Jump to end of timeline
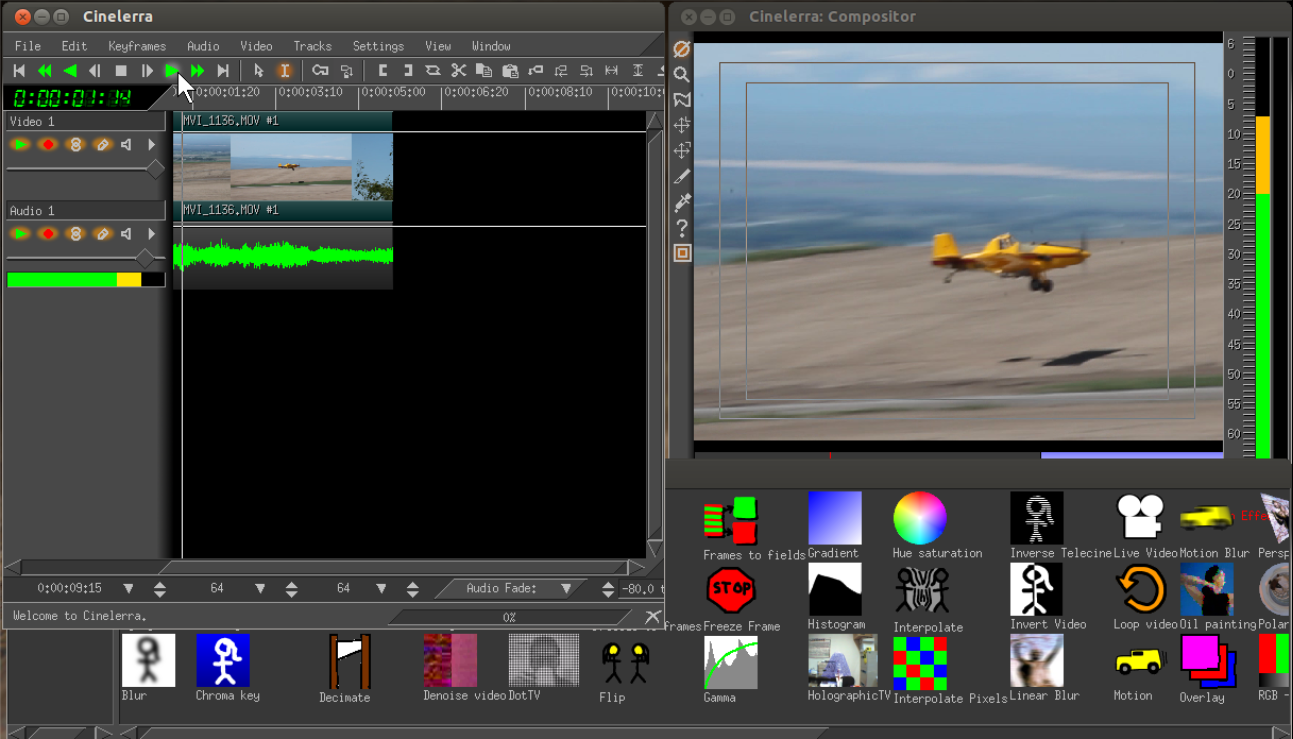The width and height of the screenshot is (1293, 739). pyautogui.click(x=223, y=71)
